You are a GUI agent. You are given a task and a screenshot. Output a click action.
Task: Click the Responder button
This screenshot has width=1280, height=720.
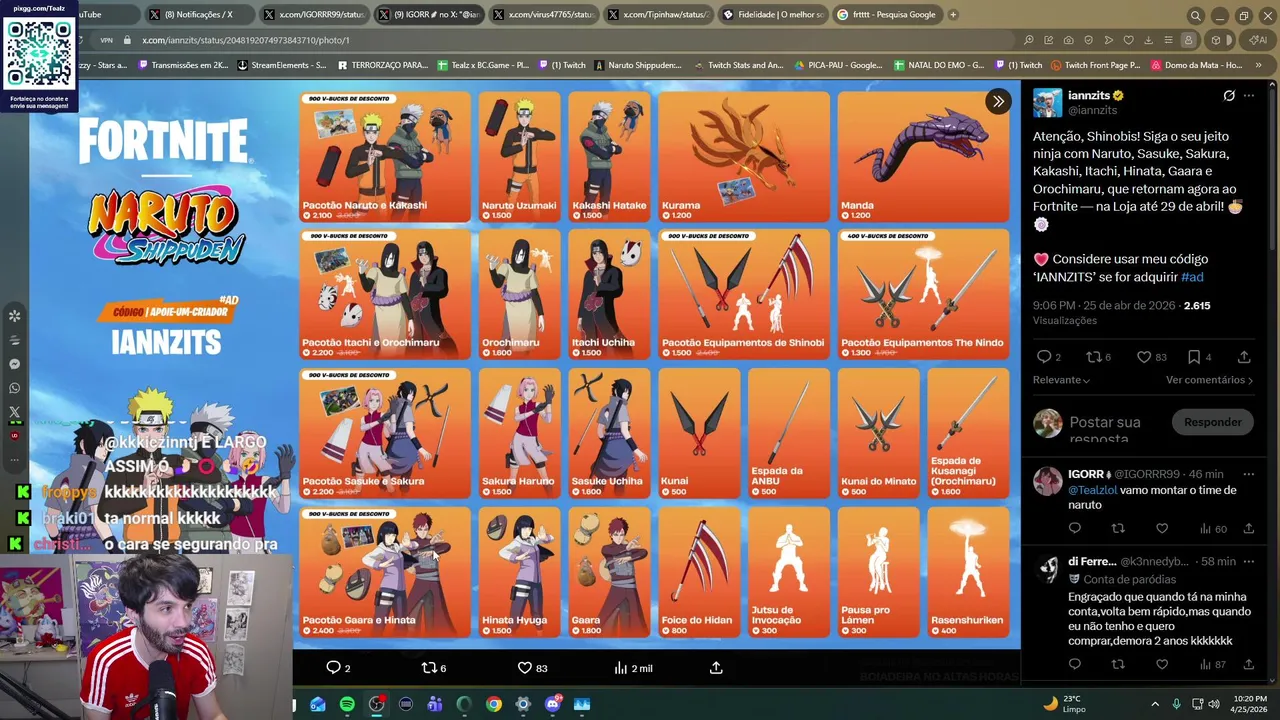[x=1212, y=422]
